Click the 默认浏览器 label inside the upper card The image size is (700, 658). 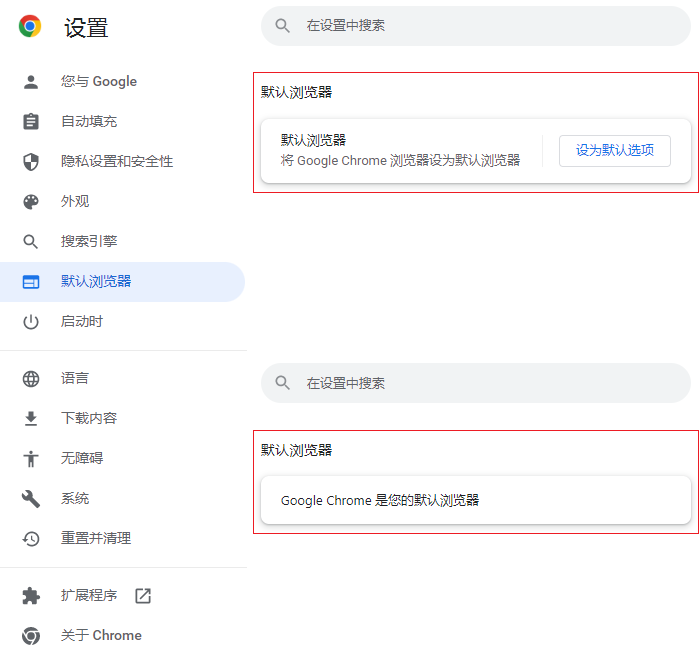[x=313, y=140]
